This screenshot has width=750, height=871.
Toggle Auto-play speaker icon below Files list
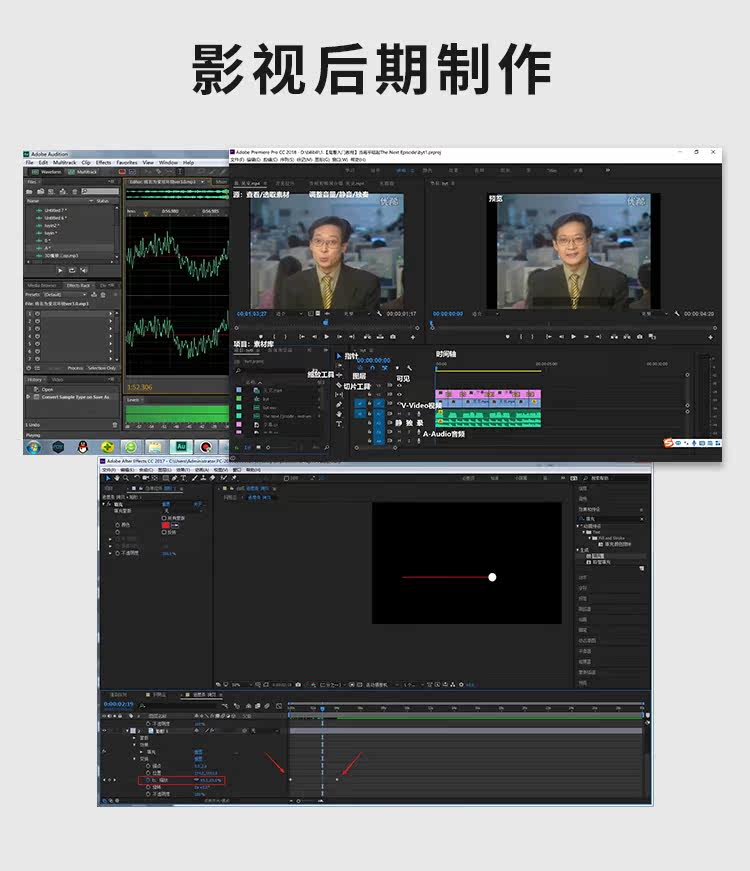[x=84, y=271]
